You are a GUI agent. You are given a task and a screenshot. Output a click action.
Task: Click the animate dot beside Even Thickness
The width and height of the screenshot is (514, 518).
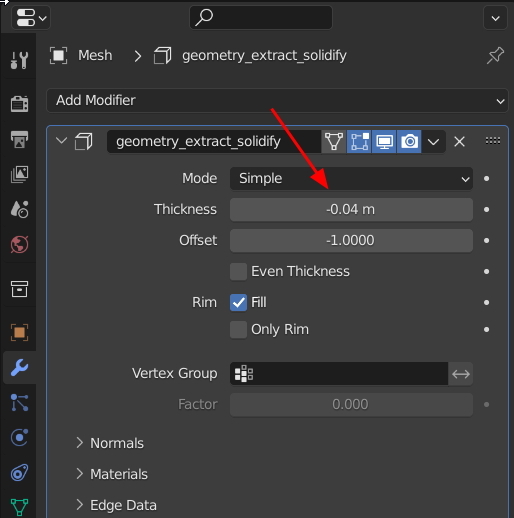[x=486, y=272]
